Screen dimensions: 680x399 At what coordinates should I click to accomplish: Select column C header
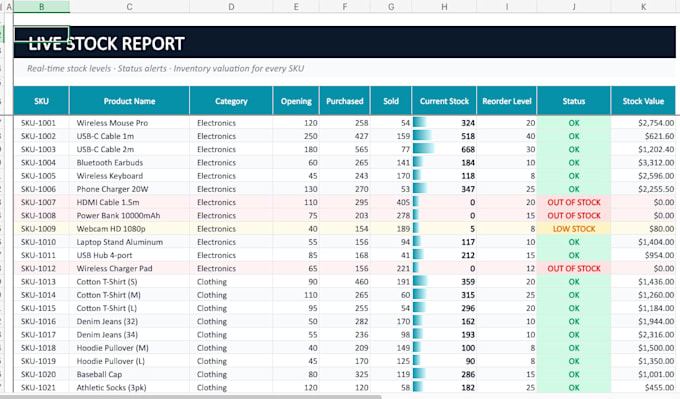click(129, 7)
